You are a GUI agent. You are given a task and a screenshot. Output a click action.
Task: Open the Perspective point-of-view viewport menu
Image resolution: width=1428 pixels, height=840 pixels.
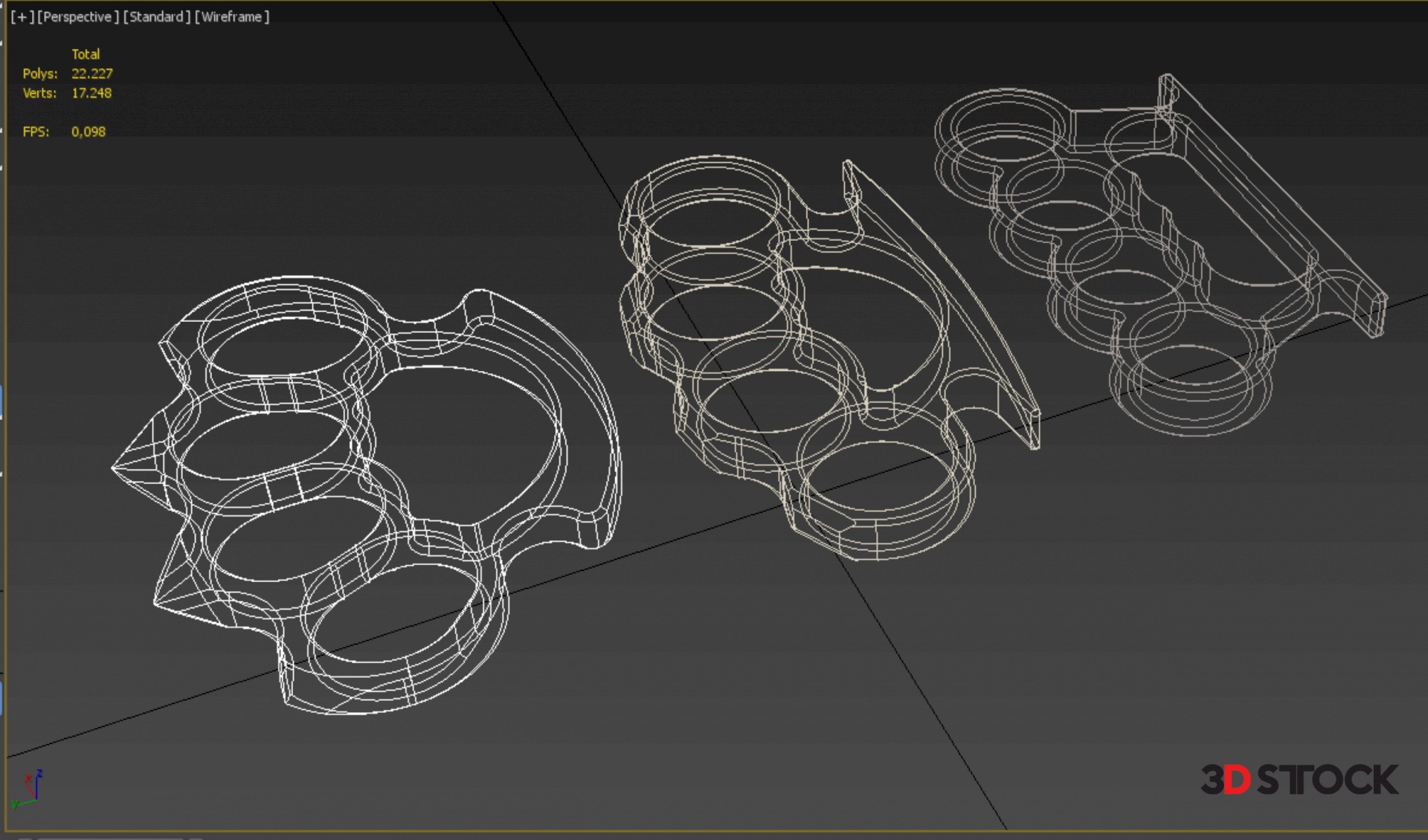[77, 16]
